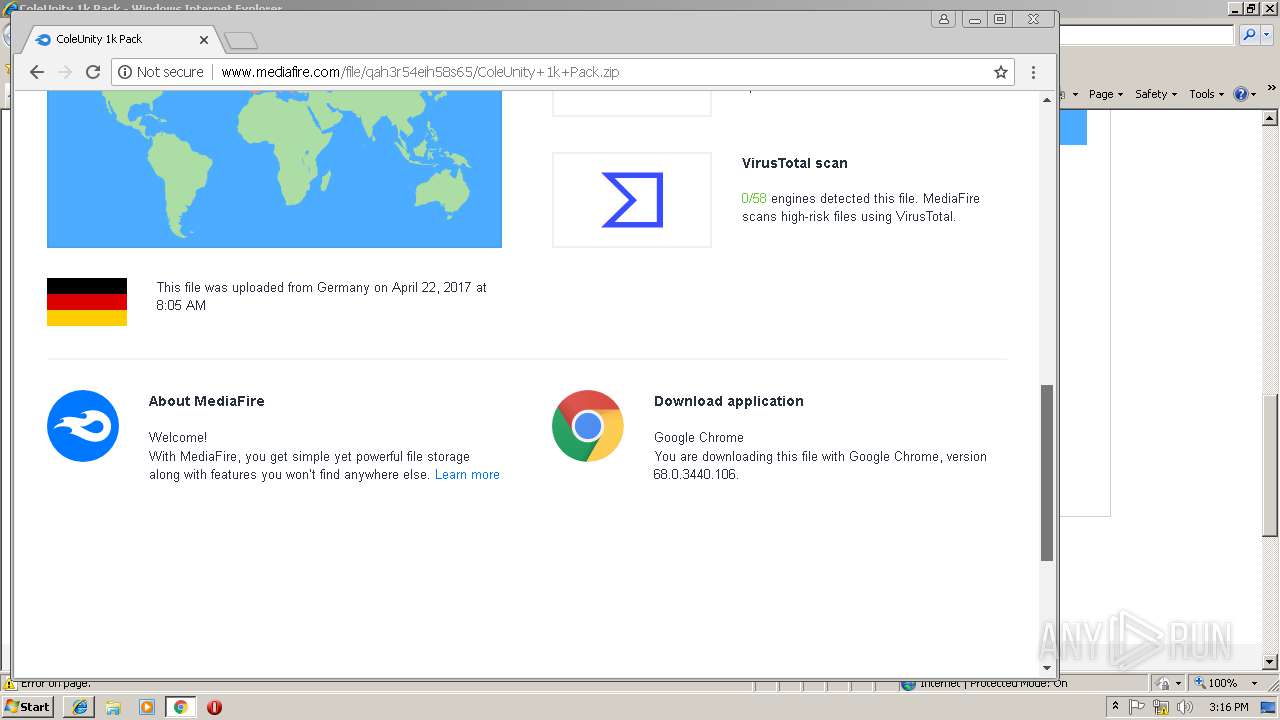Reload the MediaFire page
Screen dimensions: 1280x720
93,72
